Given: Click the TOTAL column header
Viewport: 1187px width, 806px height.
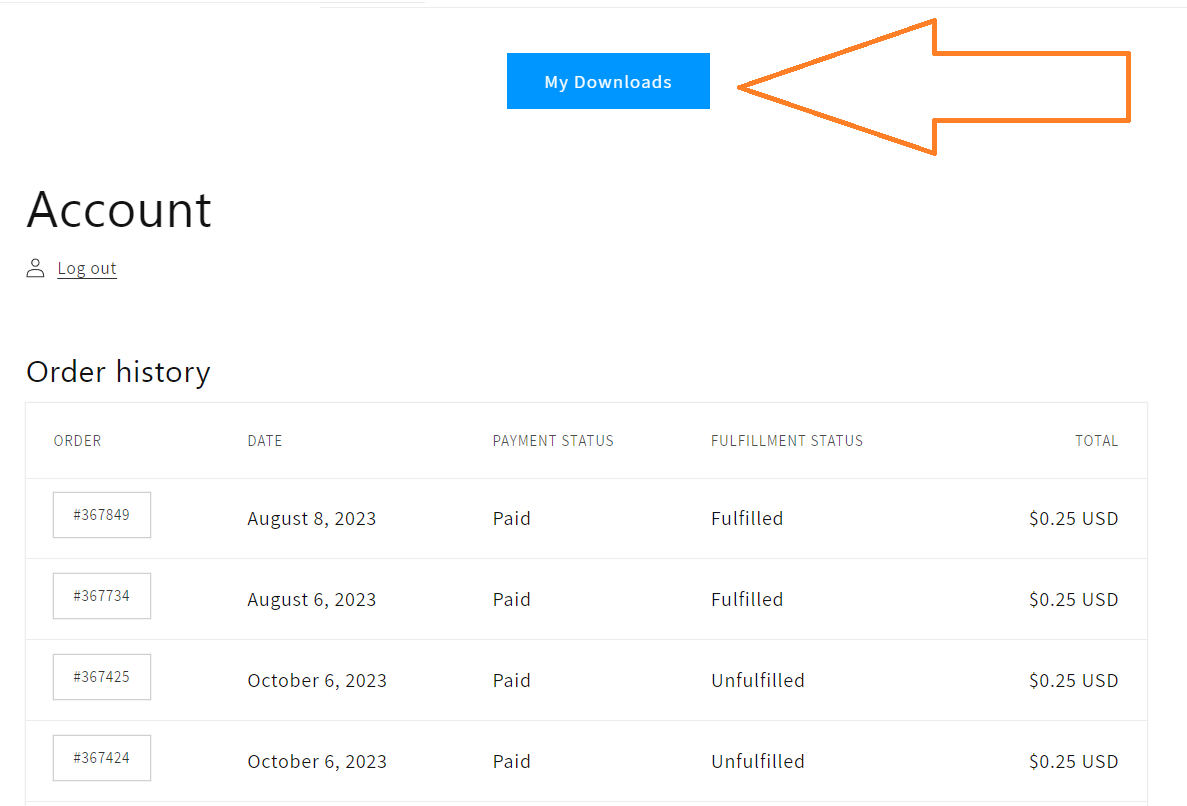Looking at the screenshot, I should point(1096,441).
